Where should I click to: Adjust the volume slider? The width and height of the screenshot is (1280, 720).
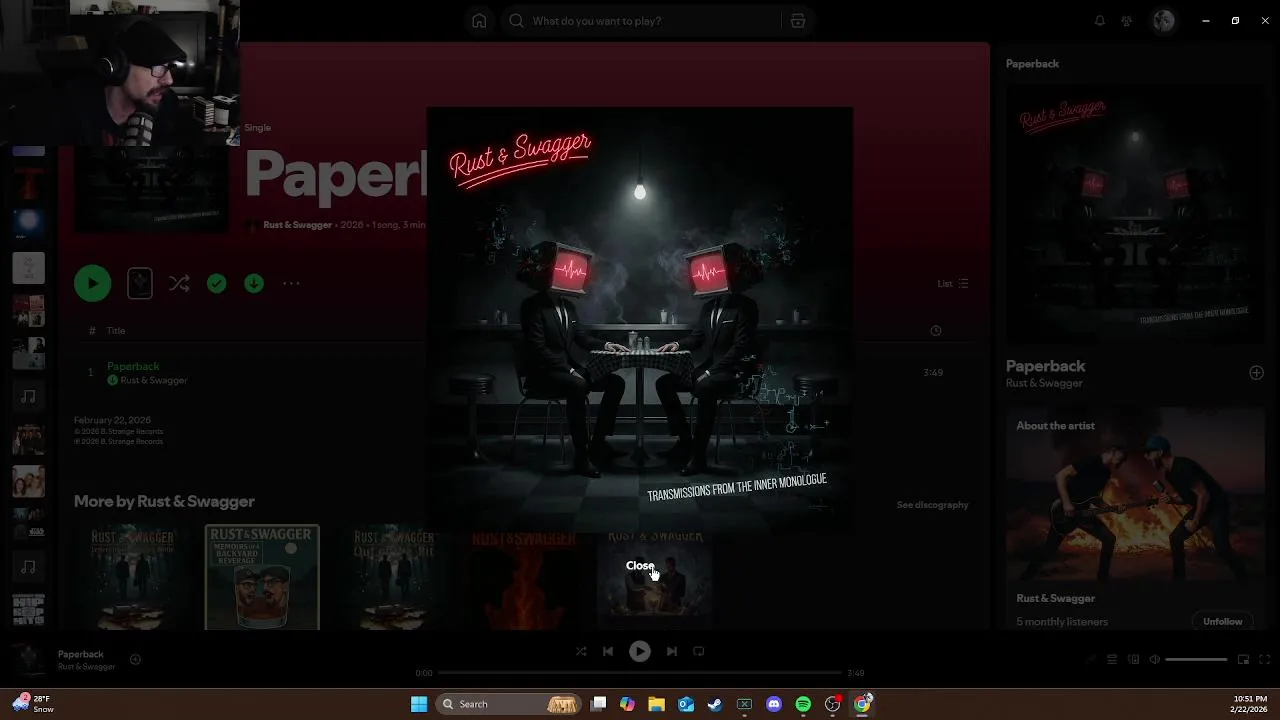tap(1196, 660)
